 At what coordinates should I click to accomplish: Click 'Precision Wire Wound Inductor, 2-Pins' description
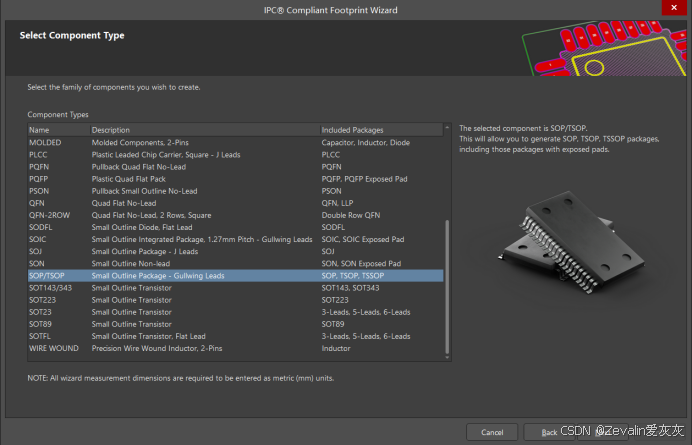click(157, 348)
